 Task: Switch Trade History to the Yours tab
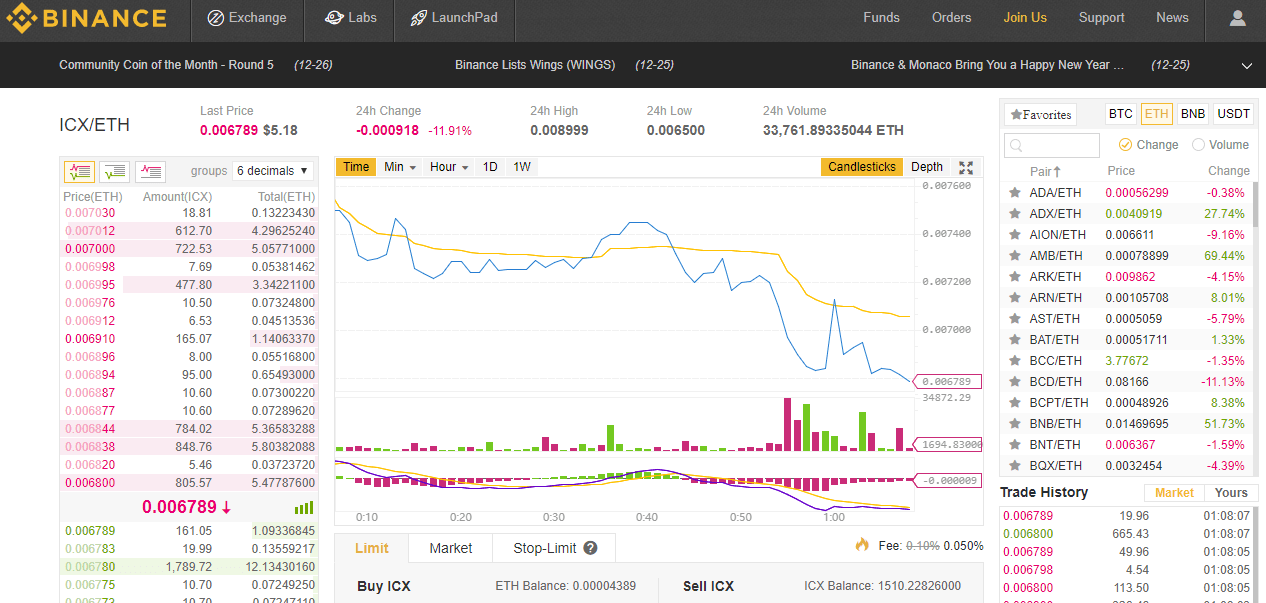click(1230, 492)
